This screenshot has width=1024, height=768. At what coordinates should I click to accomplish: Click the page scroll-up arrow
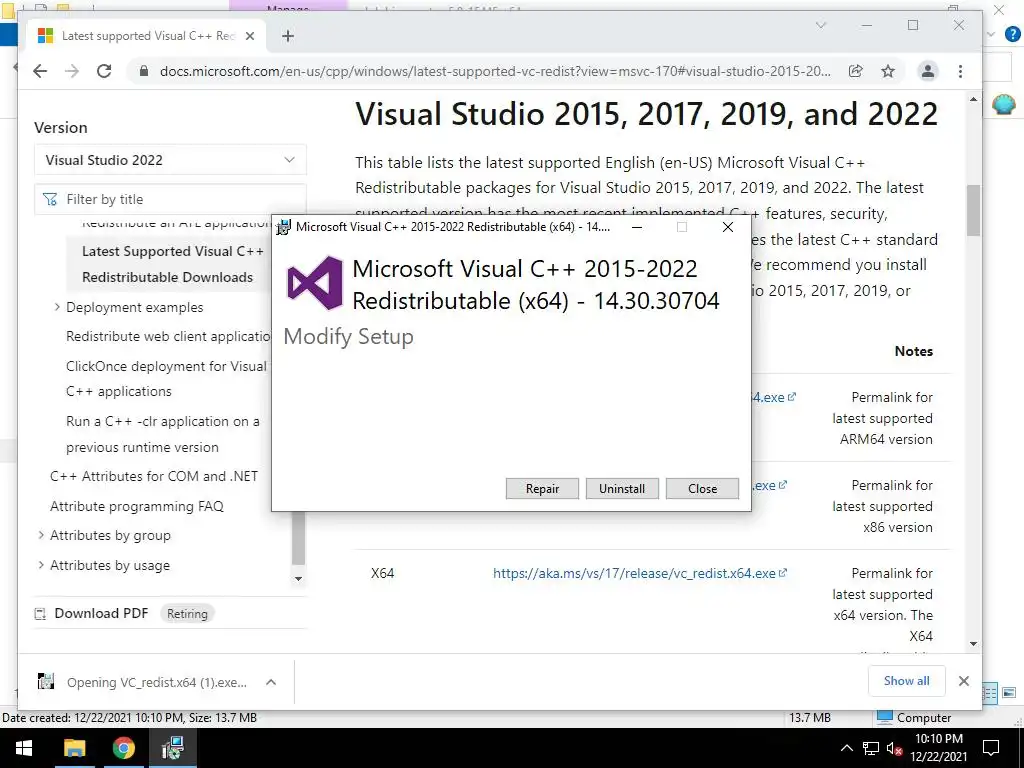point(974,100)
